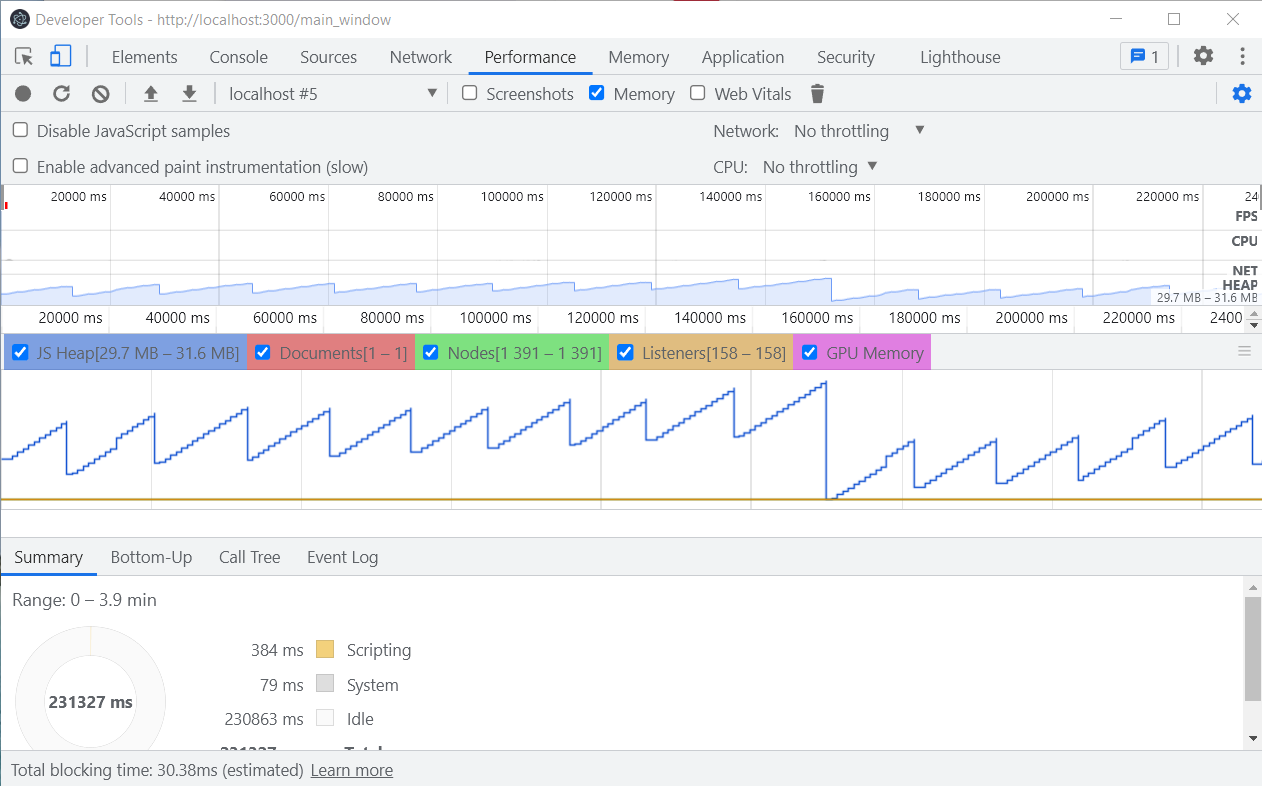Enable the Screenshots checkbox
1262x786 pixels.
pyautogui.click(x=469, y=93)
